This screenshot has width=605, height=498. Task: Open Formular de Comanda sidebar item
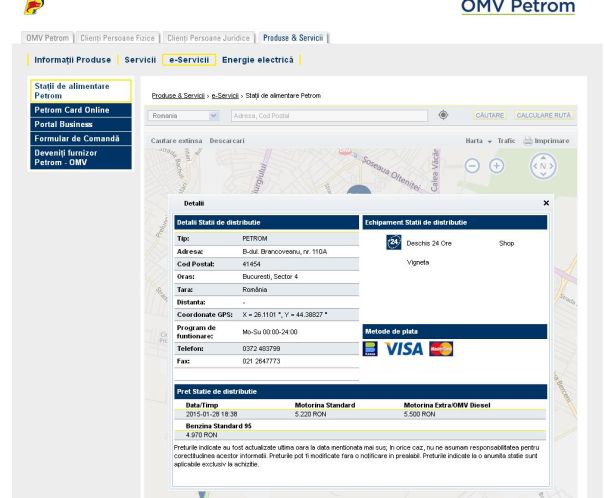pyautogui.click(x=81, y=138)
